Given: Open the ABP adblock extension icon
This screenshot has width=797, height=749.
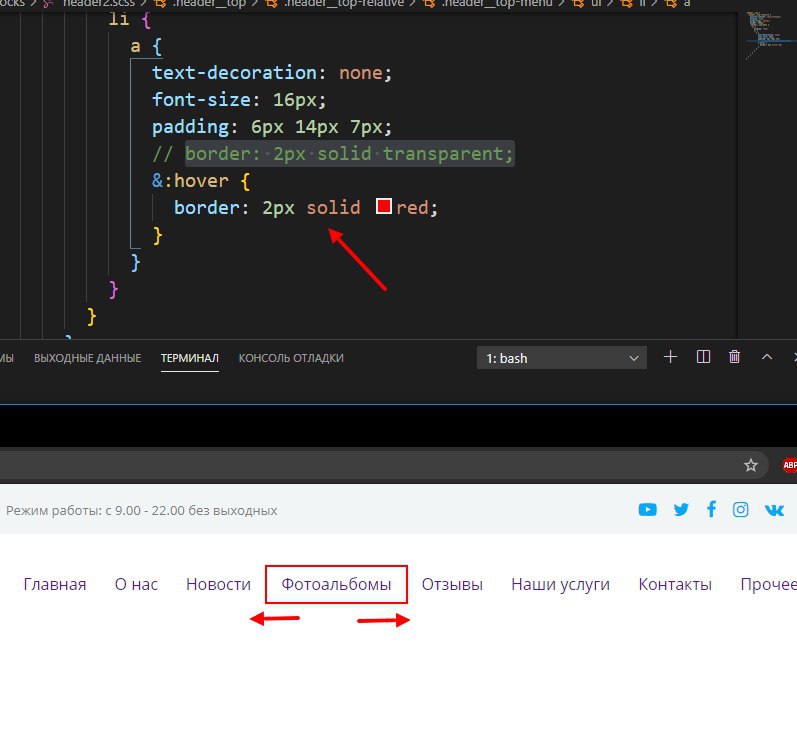Looking at the screenshot, I should pos(789,465).
